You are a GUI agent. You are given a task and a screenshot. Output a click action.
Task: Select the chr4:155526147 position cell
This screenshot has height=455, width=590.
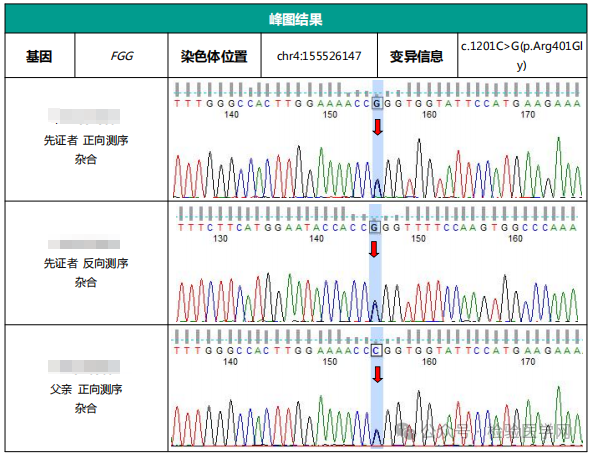click(x=319, y=56)
